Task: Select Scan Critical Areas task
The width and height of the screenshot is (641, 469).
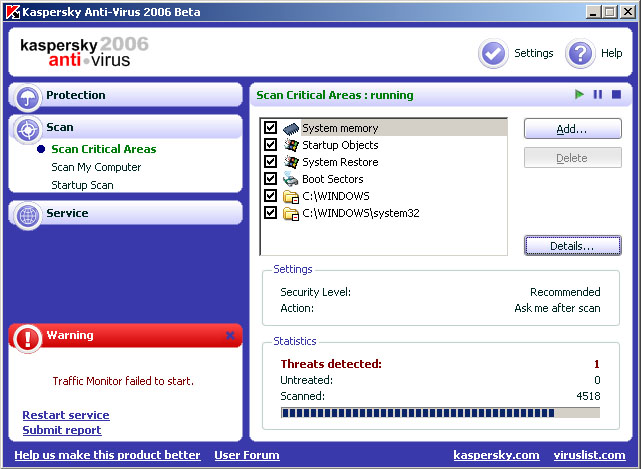Action: [104, 149]
